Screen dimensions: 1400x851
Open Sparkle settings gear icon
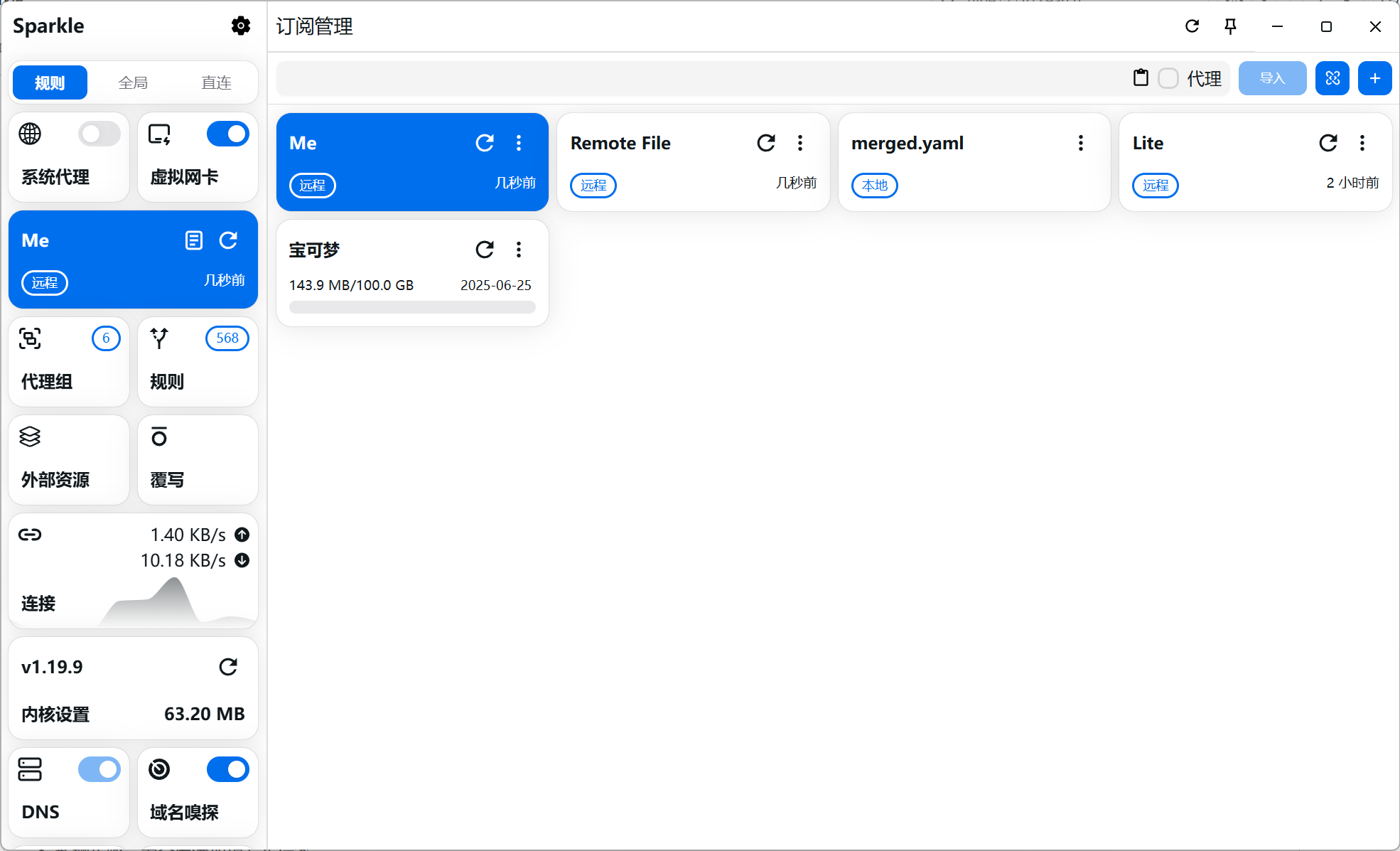coord(241,26)
